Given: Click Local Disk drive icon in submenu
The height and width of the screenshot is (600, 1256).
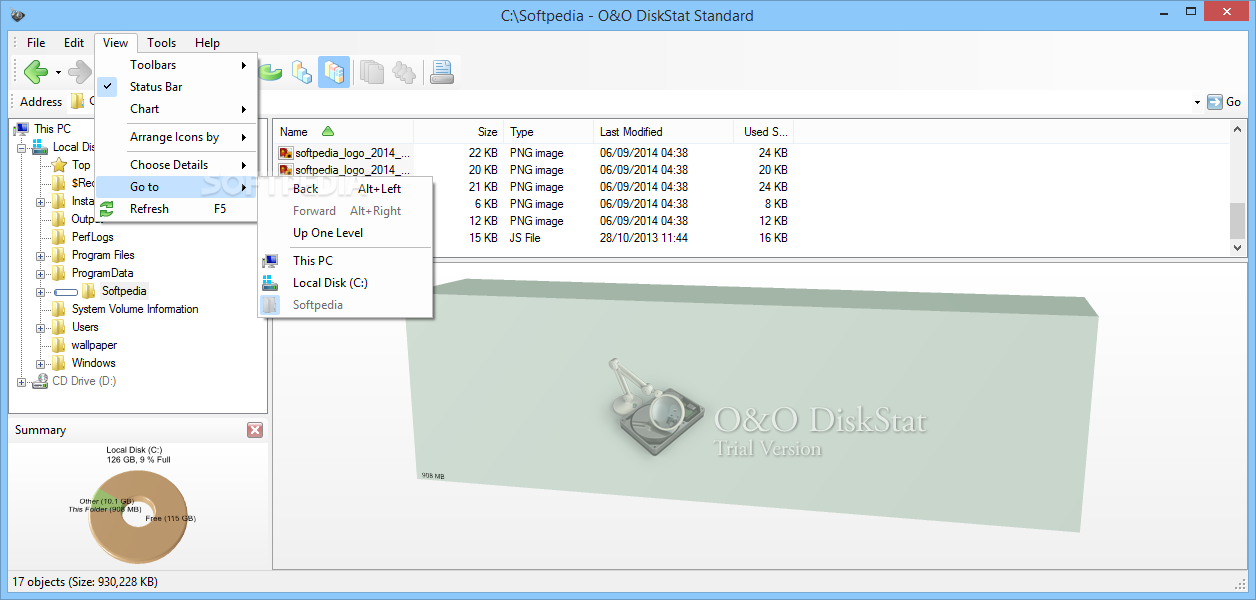Looking at the screenshot, I should click(x=270, y=283).
